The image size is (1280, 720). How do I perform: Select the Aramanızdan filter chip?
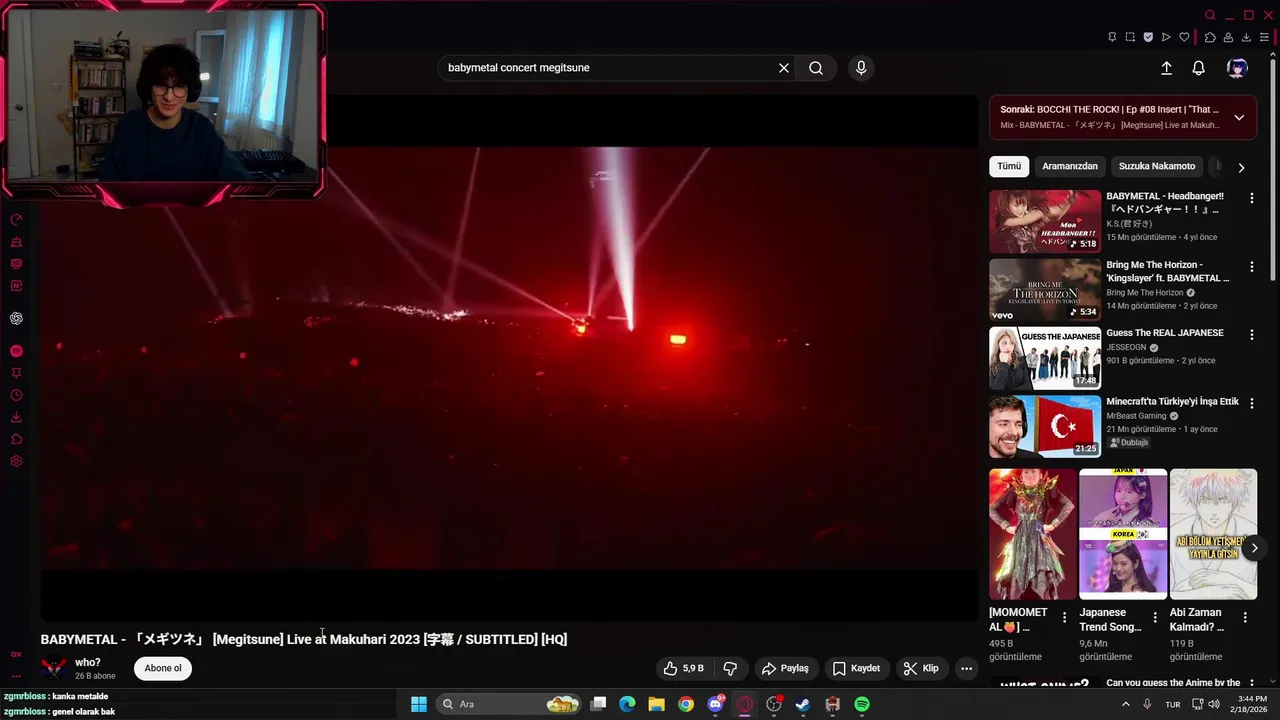pyautogui.click(x=1070, y=166)
